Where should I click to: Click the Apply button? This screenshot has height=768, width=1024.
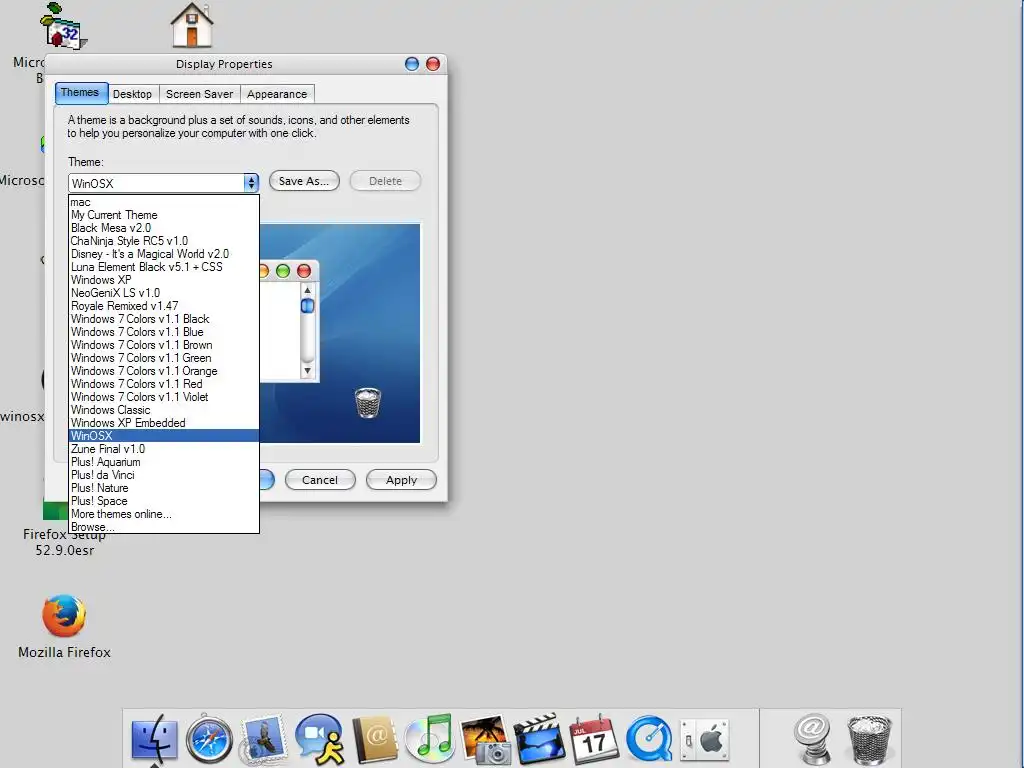pyautogui.click(x=401, y=480)
